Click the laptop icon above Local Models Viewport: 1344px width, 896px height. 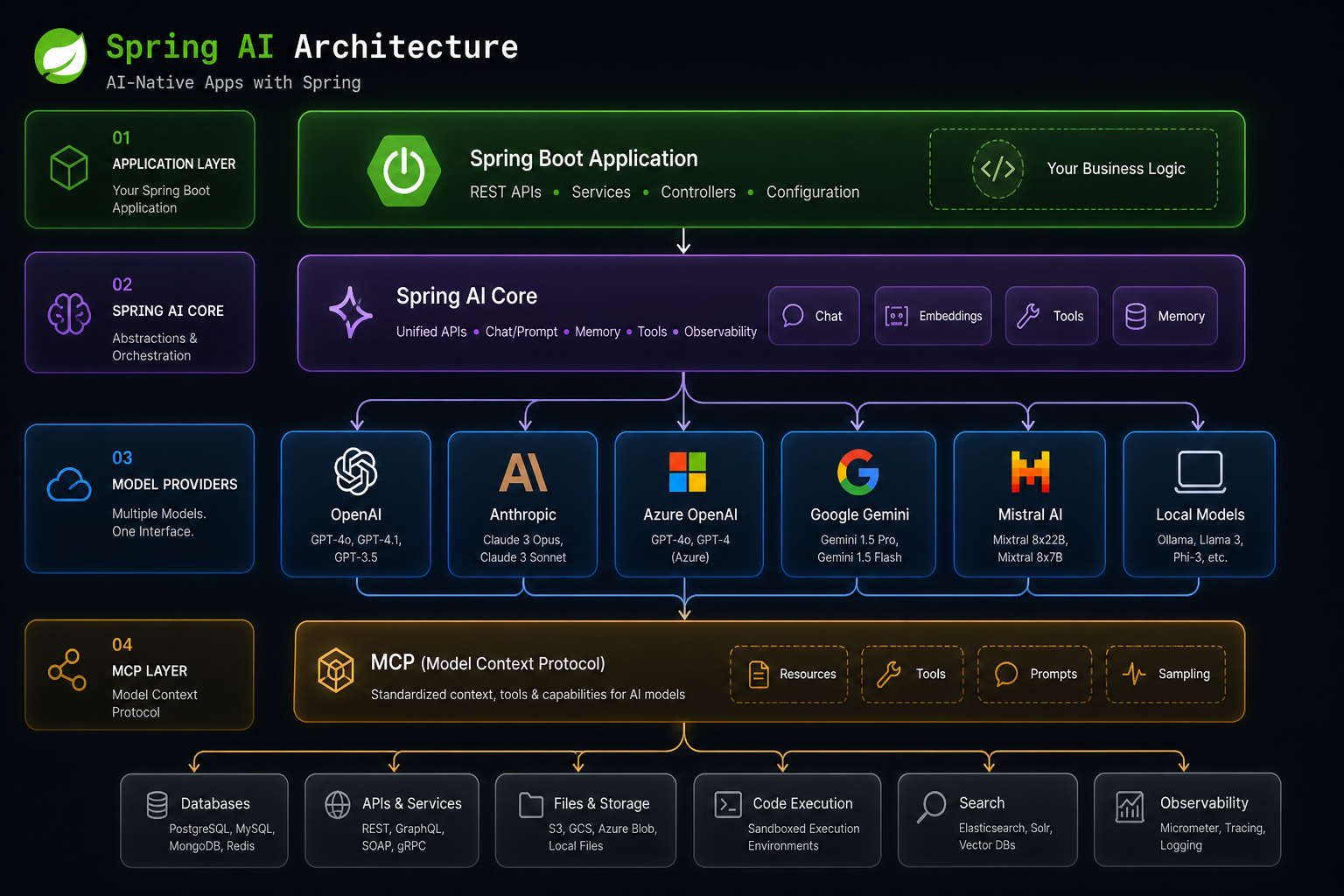point(1200,472)
